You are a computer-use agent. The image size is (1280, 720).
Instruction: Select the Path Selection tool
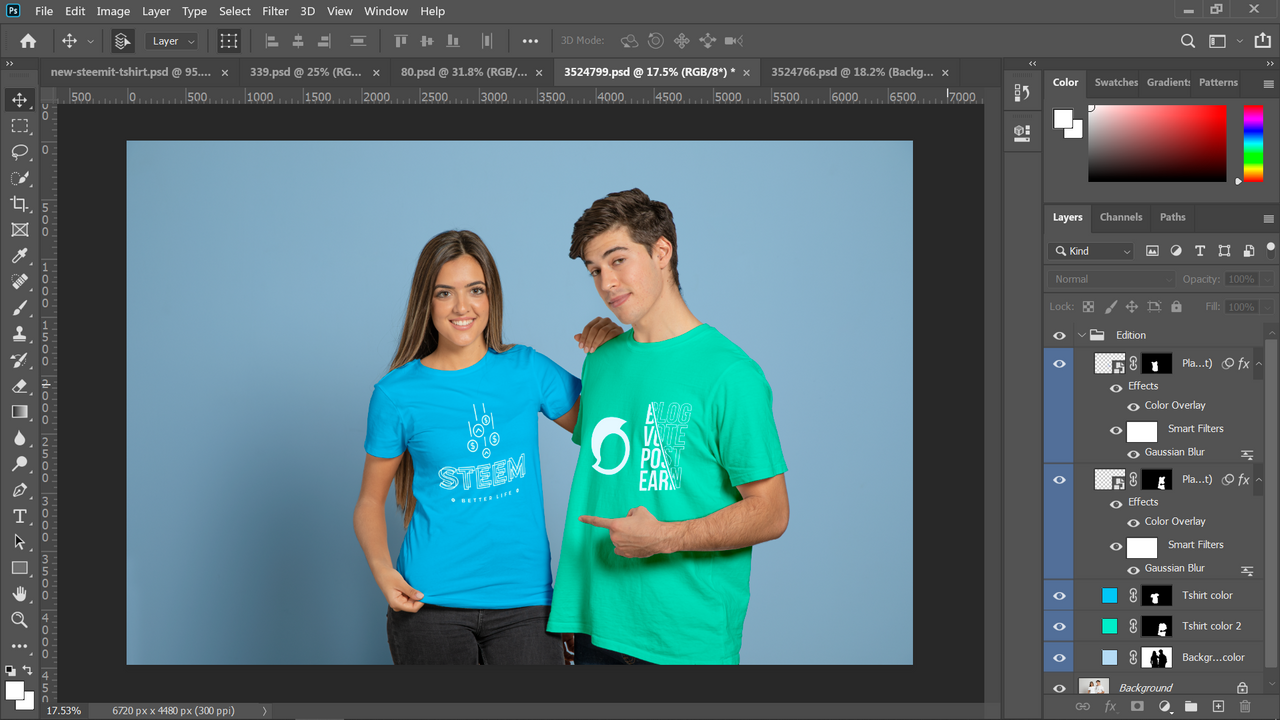[19, 542]
